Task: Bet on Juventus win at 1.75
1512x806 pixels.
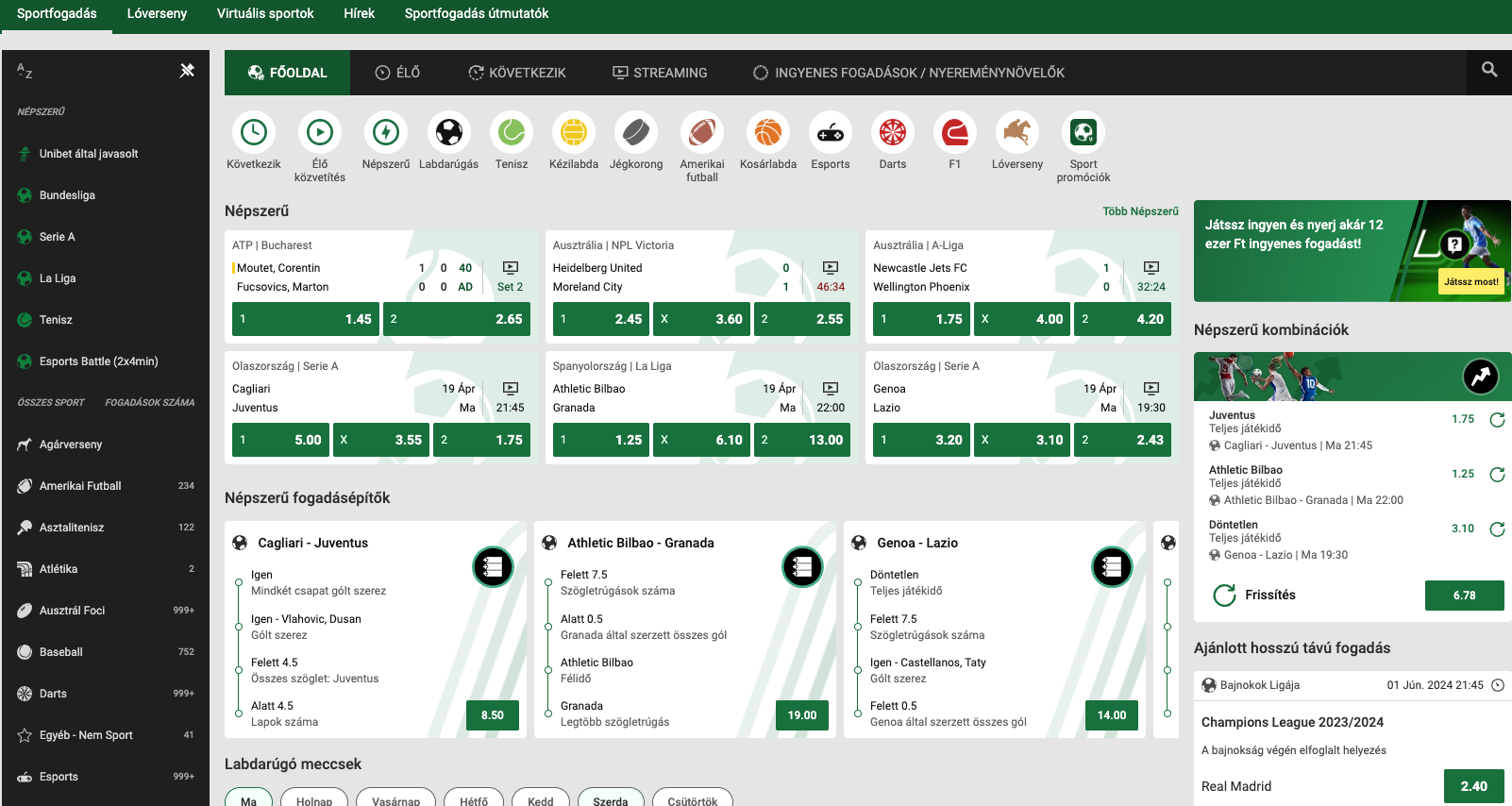Action: tap(481, 440)
